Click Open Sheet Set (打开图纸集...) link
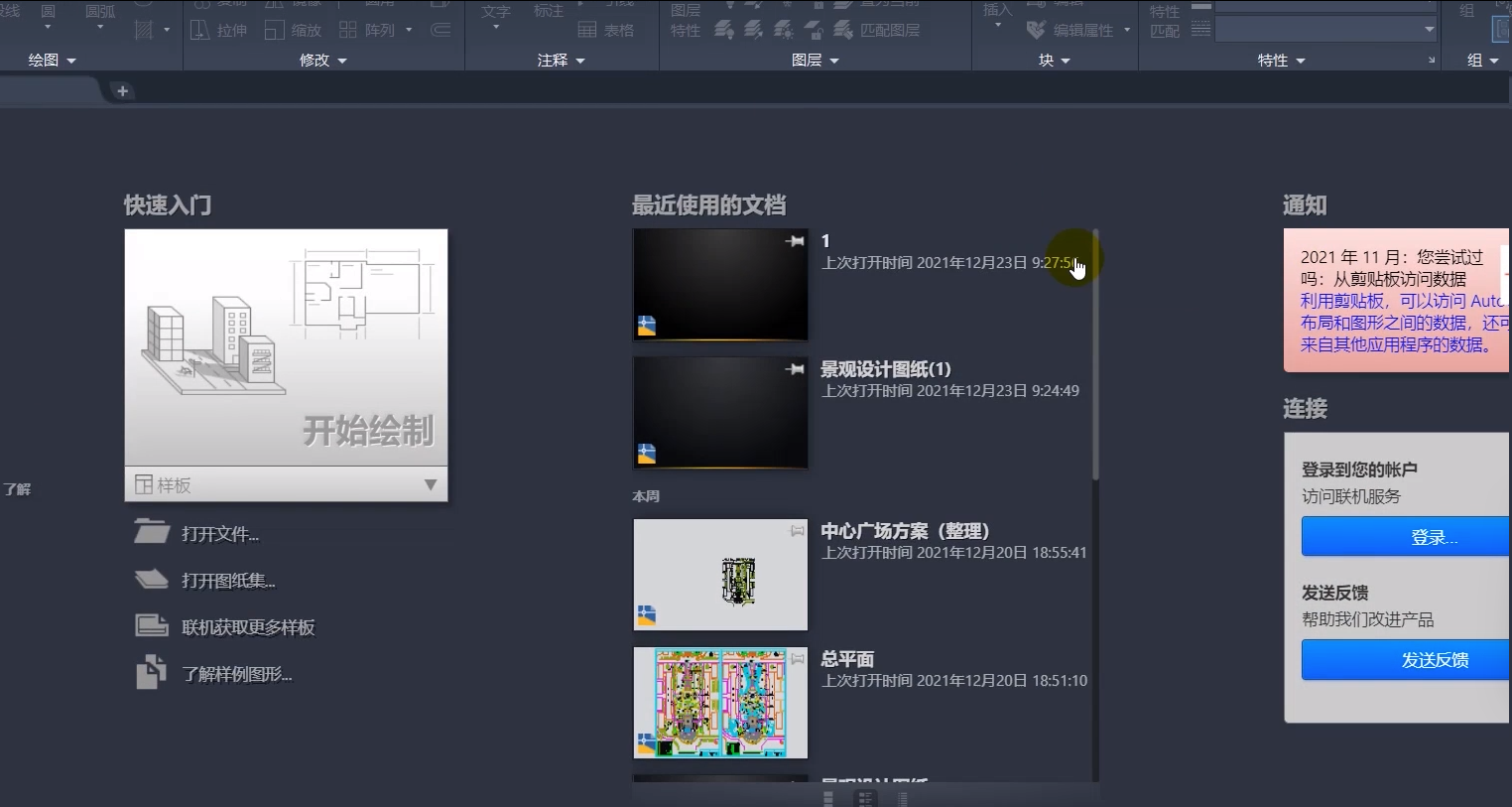1512x807 pixels. [228, 581]
